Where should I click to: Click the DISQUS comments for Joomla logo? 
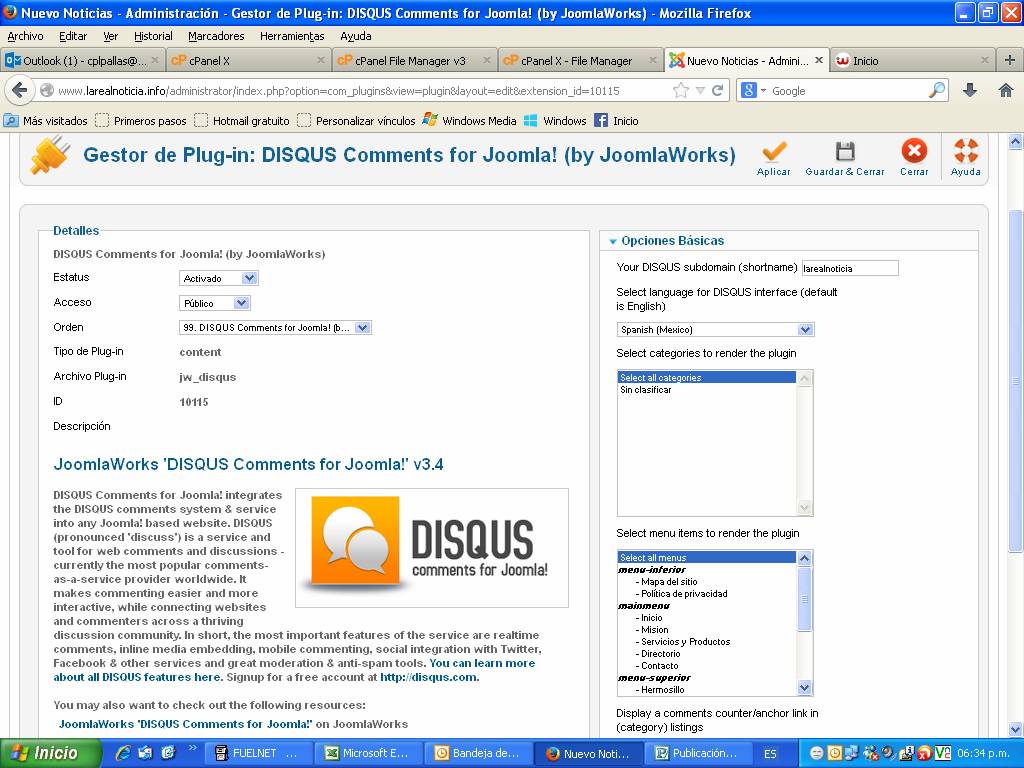[432, 548]
